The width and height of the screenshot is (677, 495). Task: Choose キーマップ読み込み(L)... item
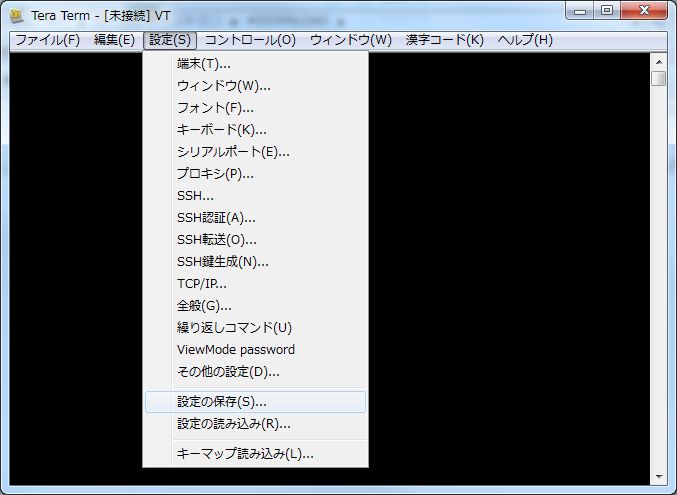click(245, 454)
